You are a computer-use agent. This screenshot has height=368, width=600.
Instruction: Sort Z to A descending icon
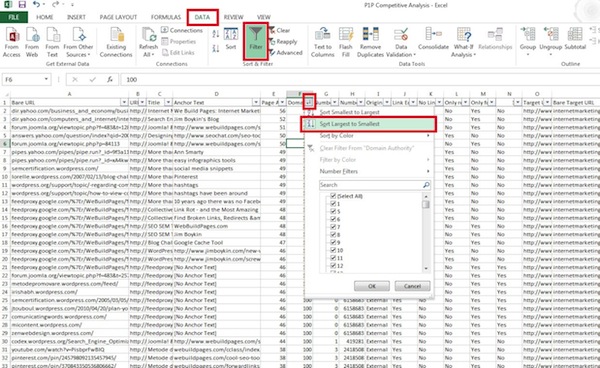216,49
